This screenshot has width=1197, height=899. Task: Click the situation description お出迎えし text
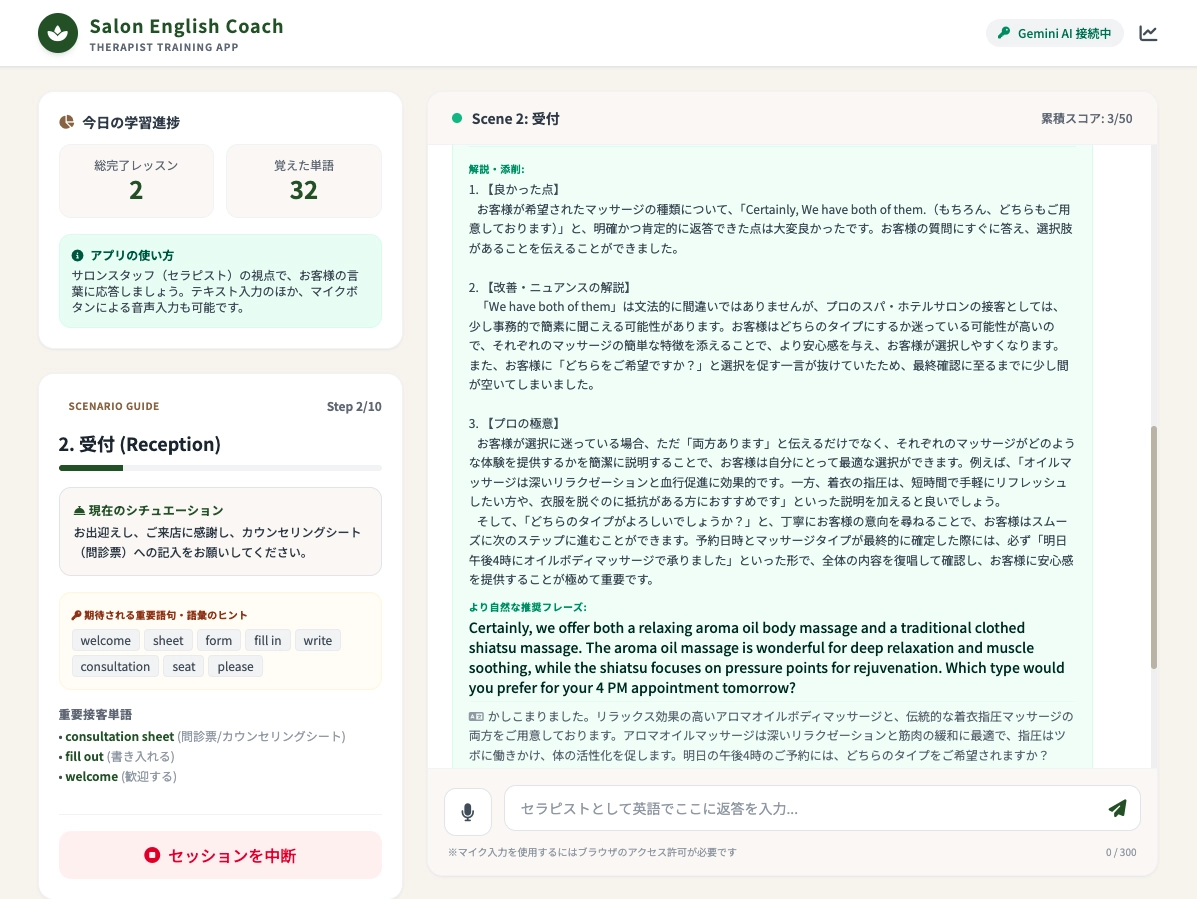point(218,542)
